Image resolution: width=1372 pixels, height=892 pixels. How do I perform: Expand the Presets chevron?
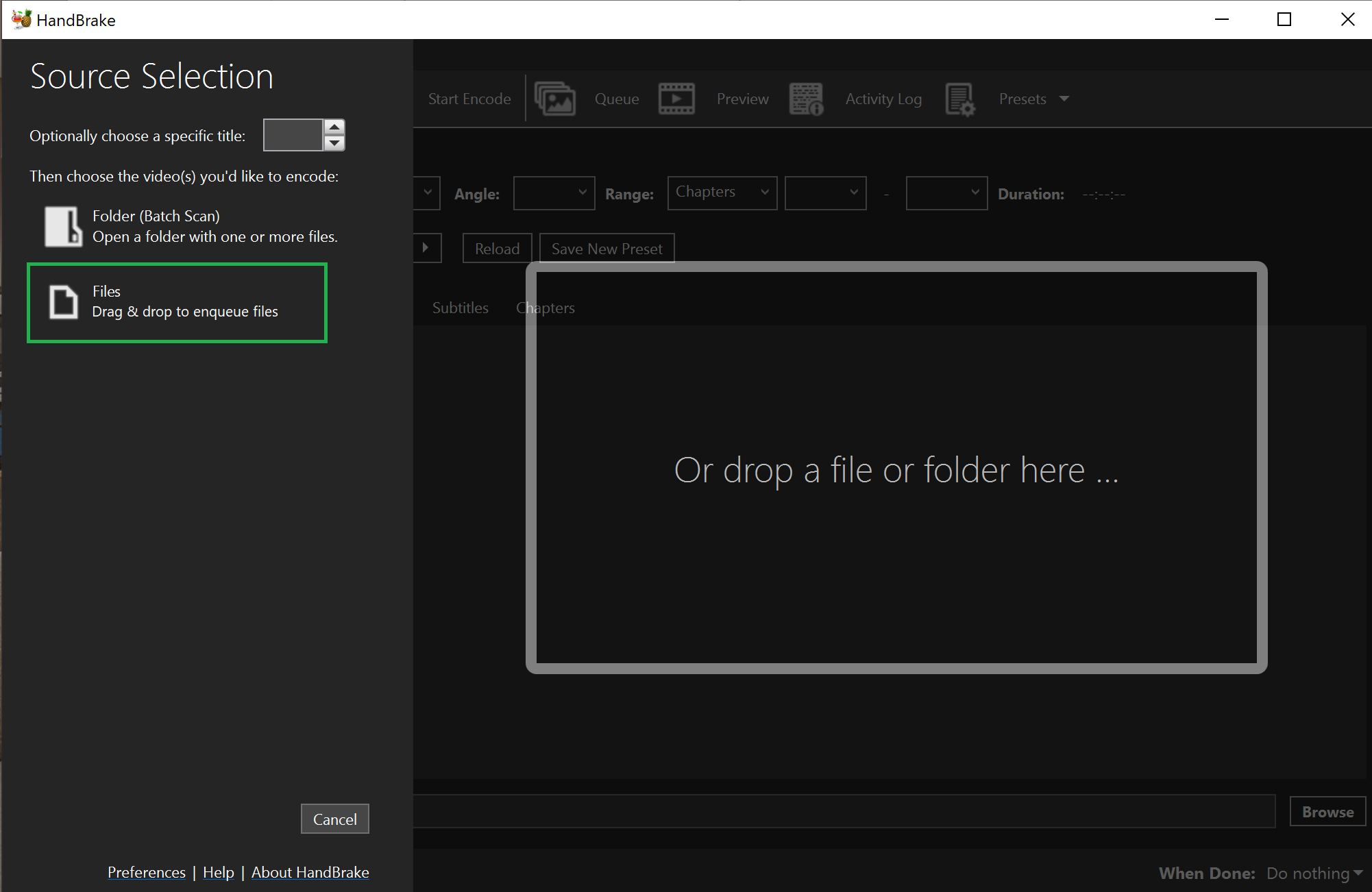[x=1064, y=98]
